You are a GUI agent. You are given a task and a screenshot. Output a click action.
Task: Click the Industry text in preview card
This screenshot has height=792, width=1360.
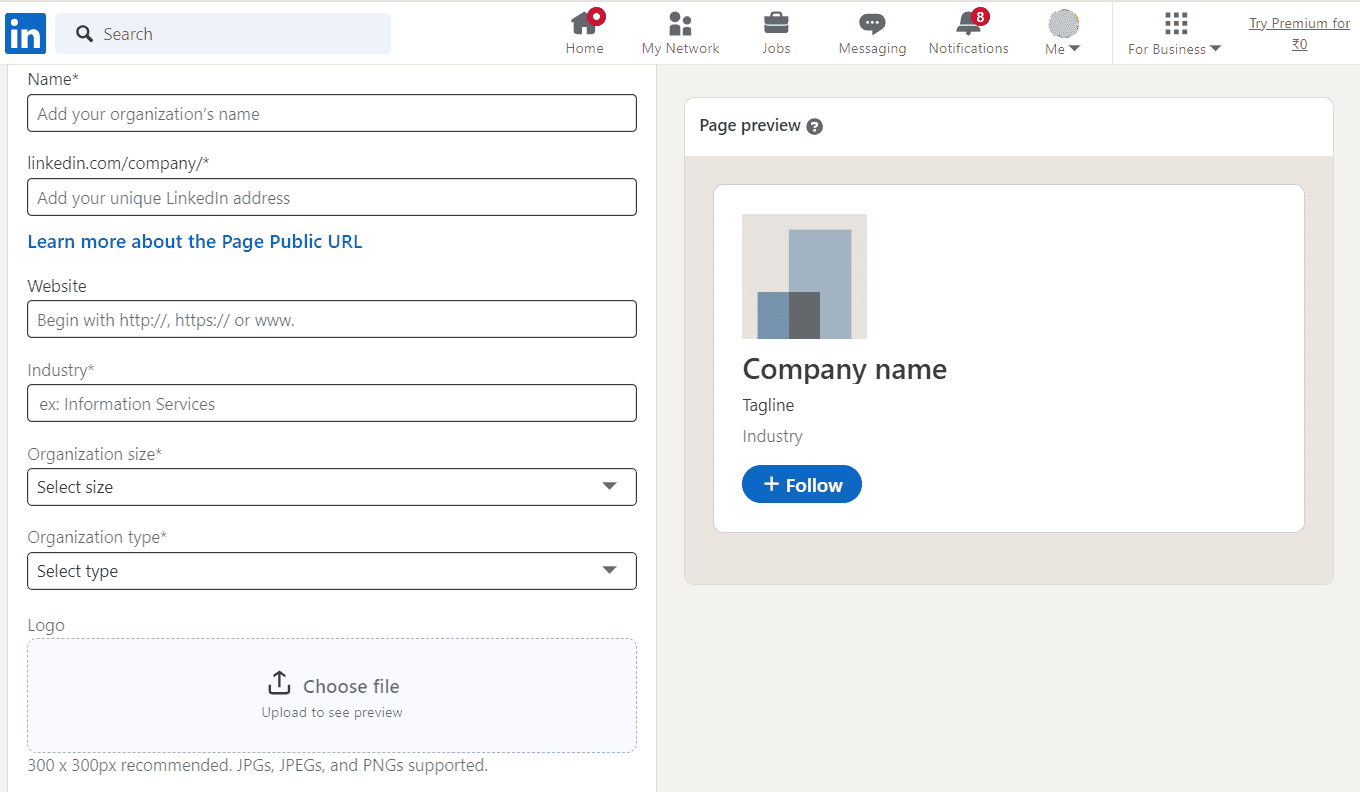[x=772, y=436]
